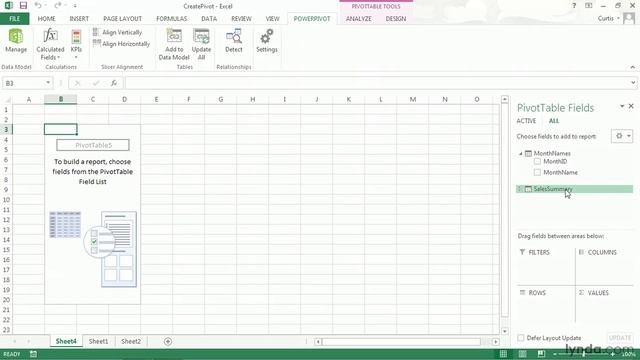Switch to the HOME tab
The image size is (640, 360).
pyautogui.click(x=47, y=18)
